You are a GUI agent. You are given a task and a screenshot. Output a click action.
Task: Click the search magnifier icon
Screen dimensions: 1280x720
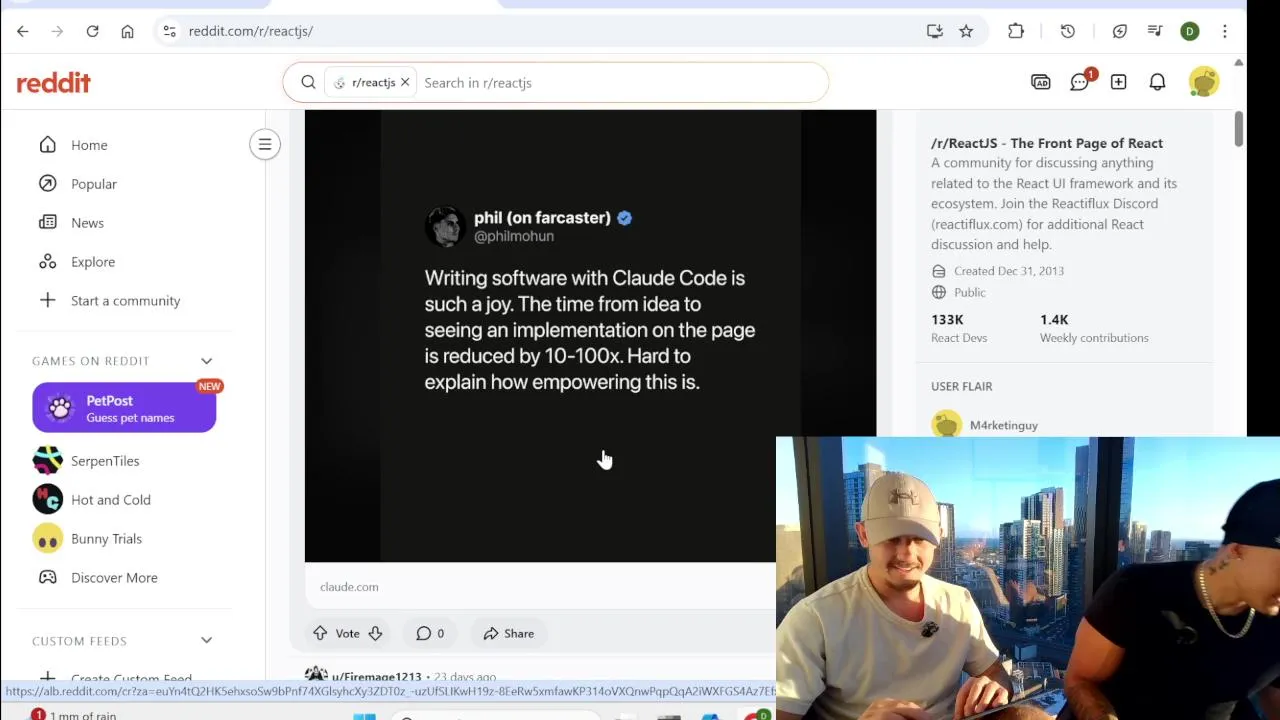tap(308, 82)
